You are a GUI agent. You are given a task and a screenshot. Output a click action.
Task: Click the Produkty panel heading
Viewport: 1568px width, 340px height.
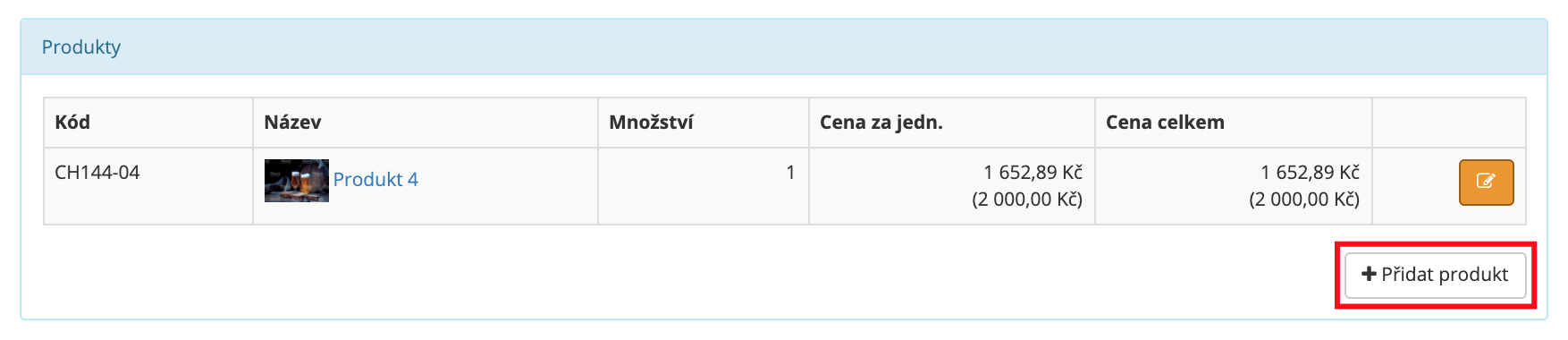click(x=81, y=47)
